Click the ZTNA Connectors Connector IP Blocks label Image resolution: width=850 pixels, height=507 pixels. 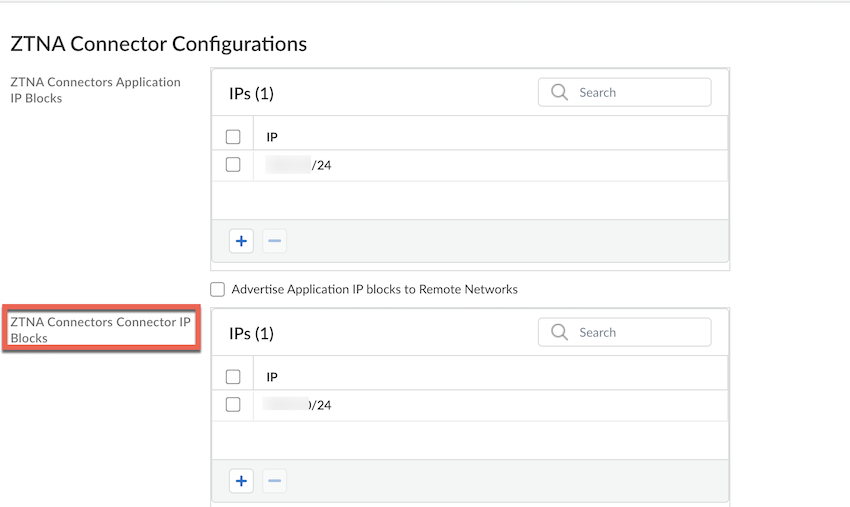99,330
